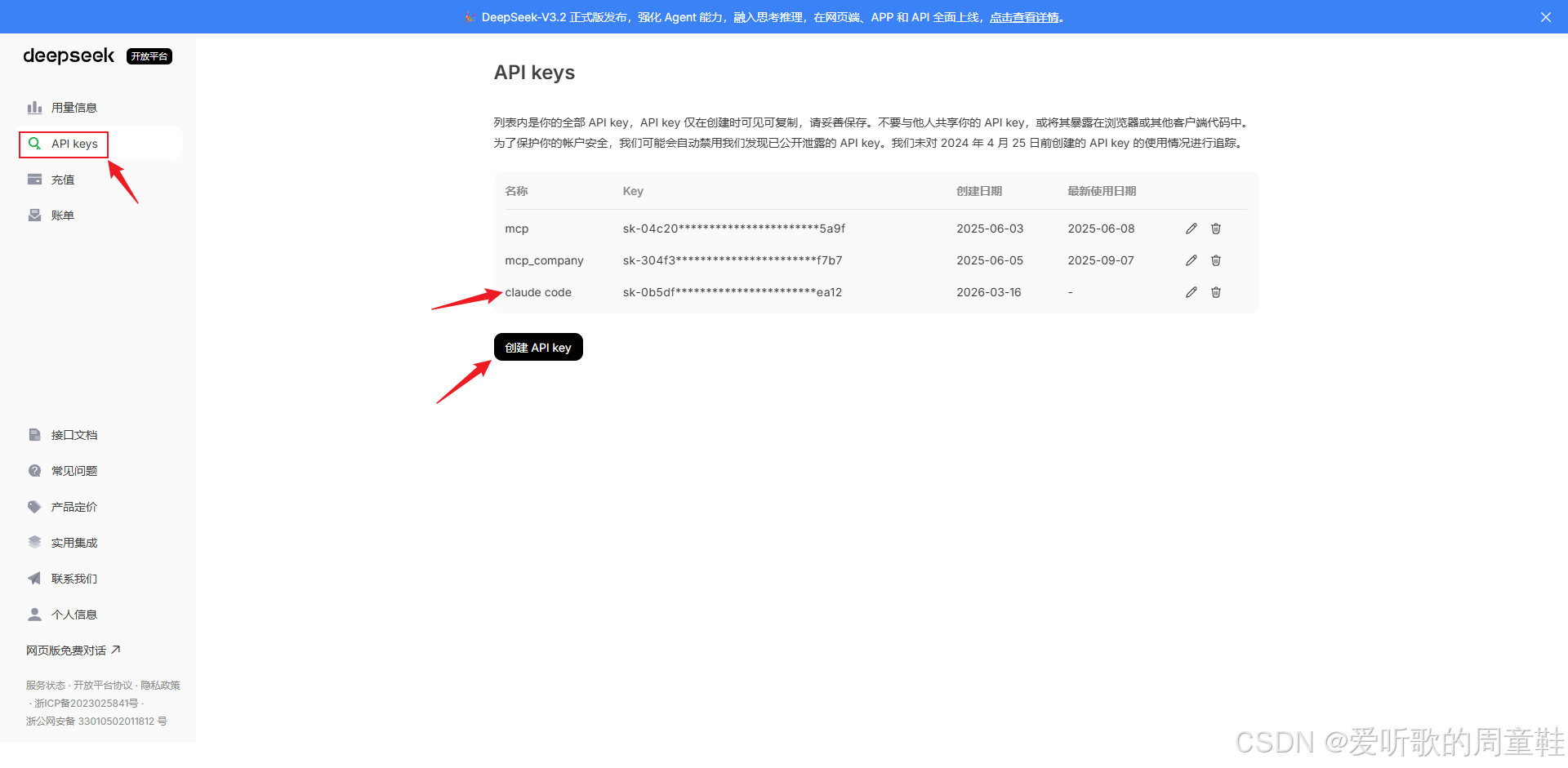This screenshot has height=768, width=1568.
Task: Open 产品定价 pricing page
Action: [x=74, y=507]
